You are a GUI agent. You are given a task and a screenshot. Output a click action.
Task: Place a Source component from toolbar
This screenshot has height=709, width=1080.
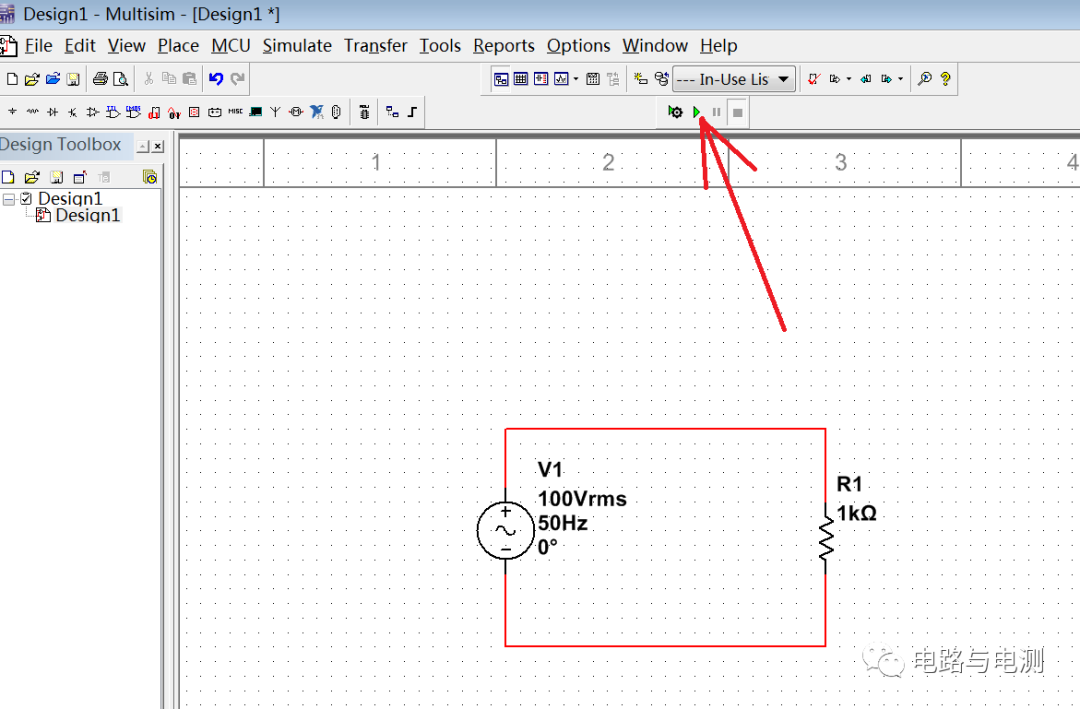tap(12, 112)
